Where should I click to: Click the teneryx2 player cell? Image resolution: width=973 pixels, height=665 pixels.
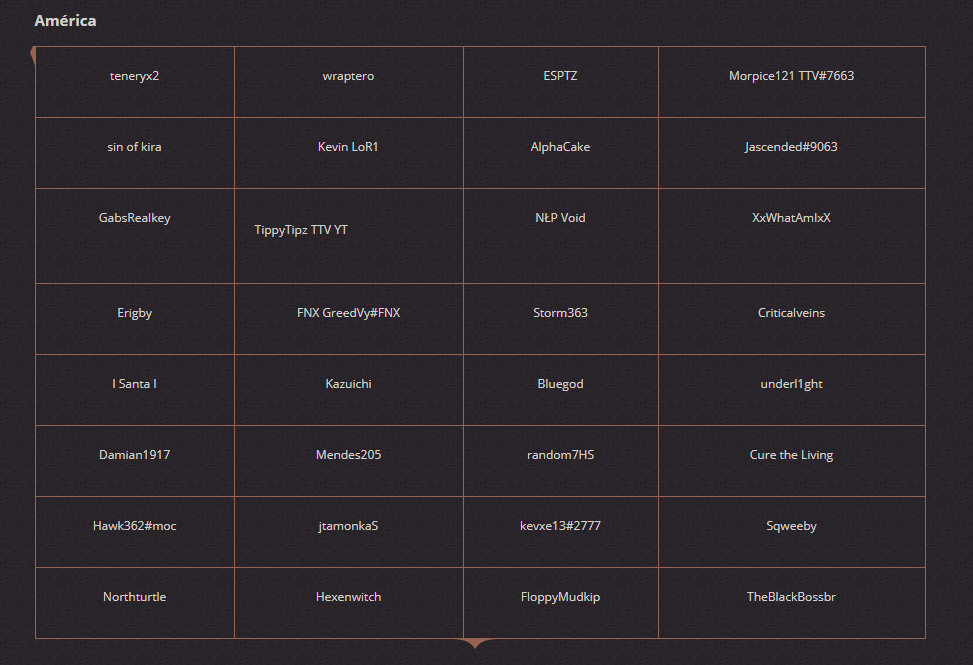point(135,82)
